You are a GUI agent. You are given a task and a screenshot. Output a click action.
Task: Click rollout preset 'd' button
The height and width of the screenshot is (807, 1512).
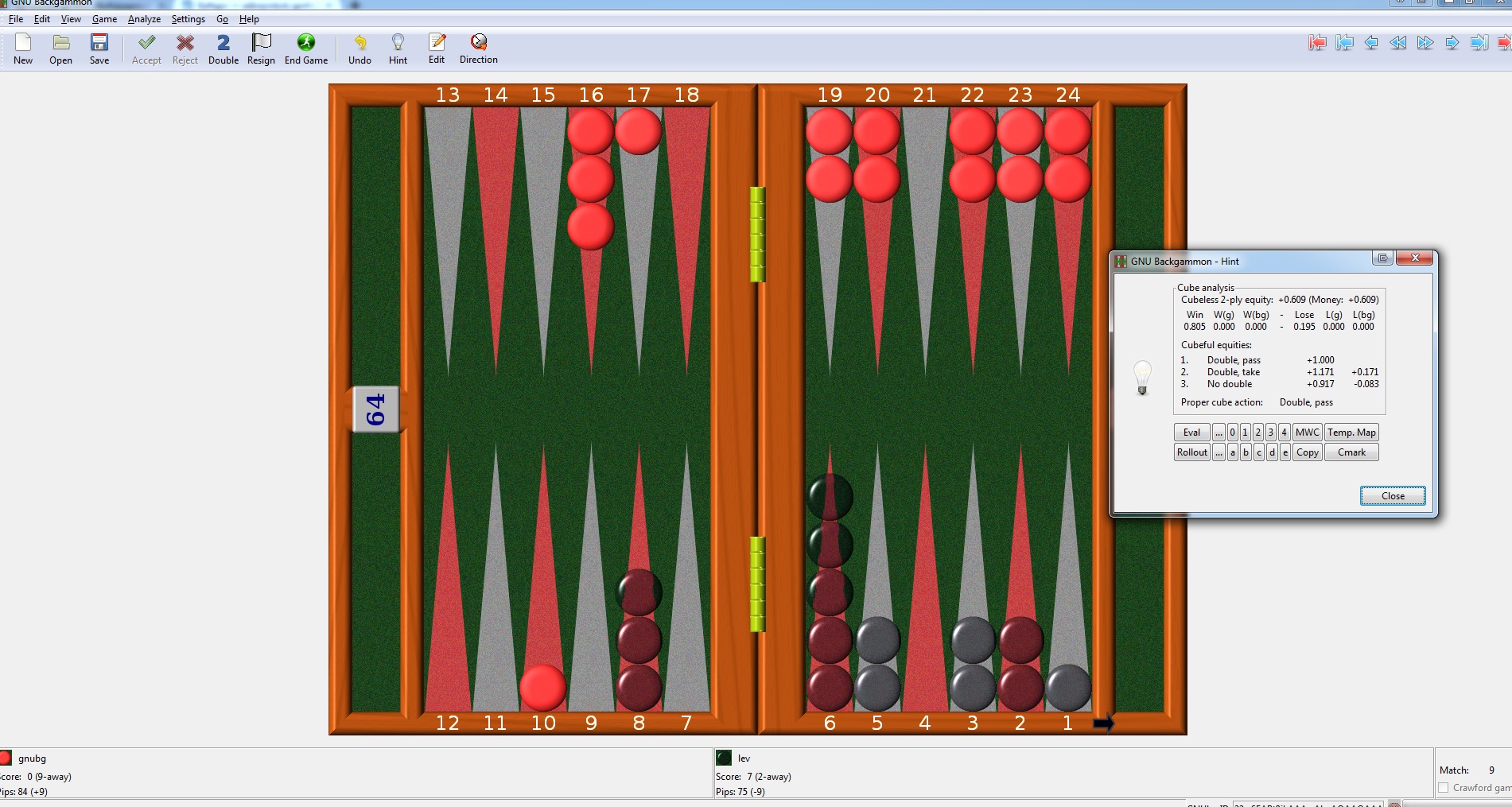pyautogui.click(x=1272, y=452)
